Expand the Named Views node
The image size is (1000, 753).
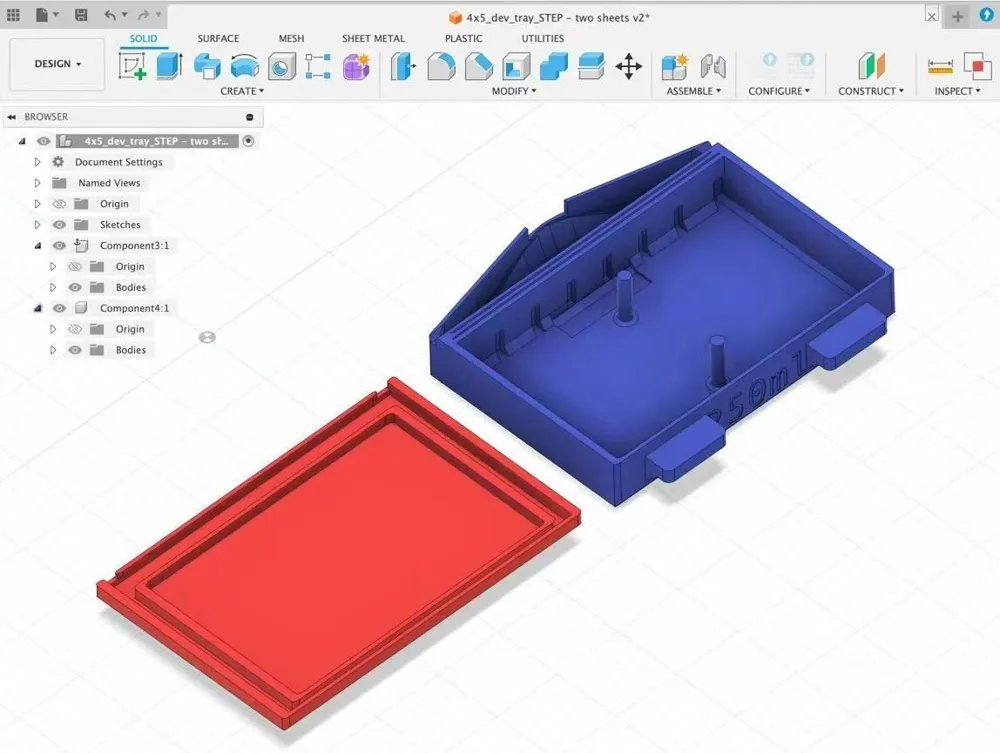coord(37,183)
